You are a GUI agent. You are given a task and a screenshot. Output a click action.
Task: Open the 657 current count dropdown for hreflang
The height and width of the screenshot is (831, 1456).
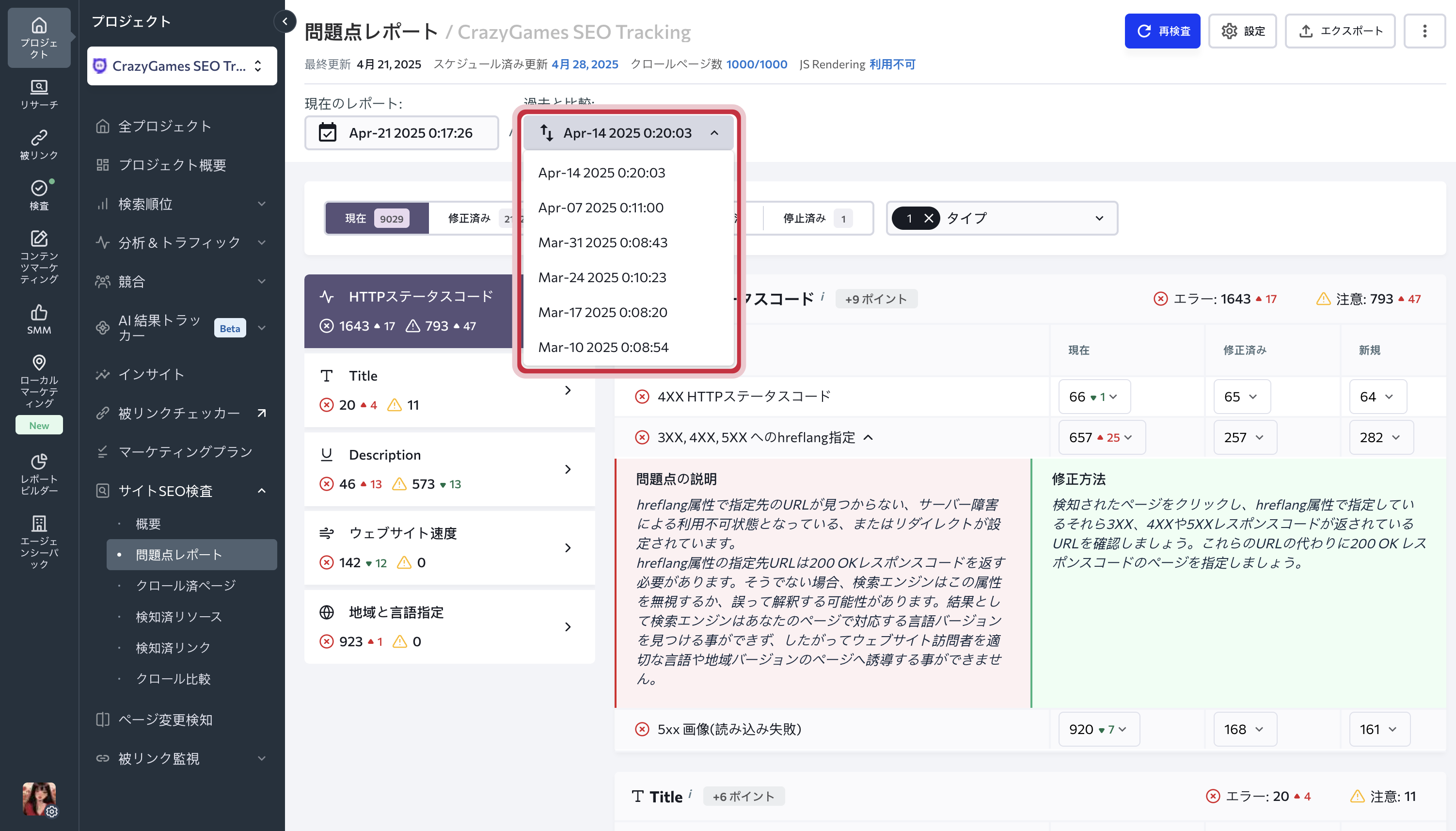click(1101, 437)
